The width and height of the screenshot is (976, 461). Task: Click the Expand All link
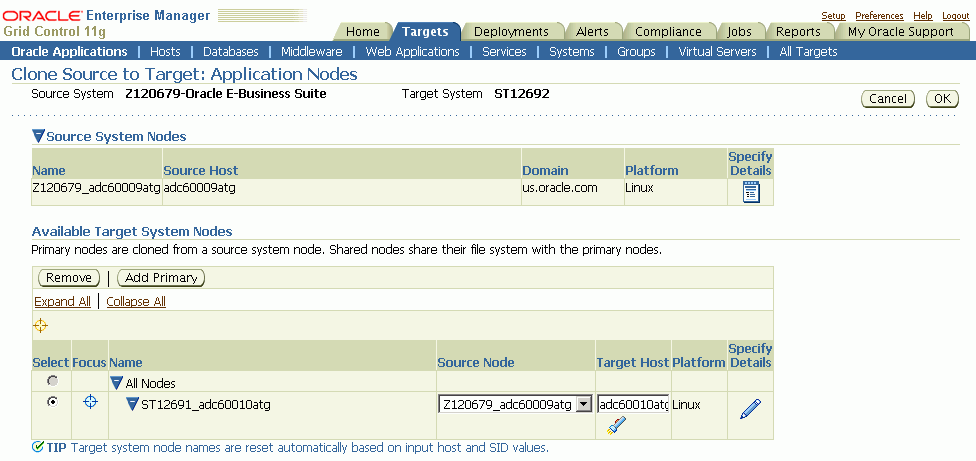[x=62, y=301]
